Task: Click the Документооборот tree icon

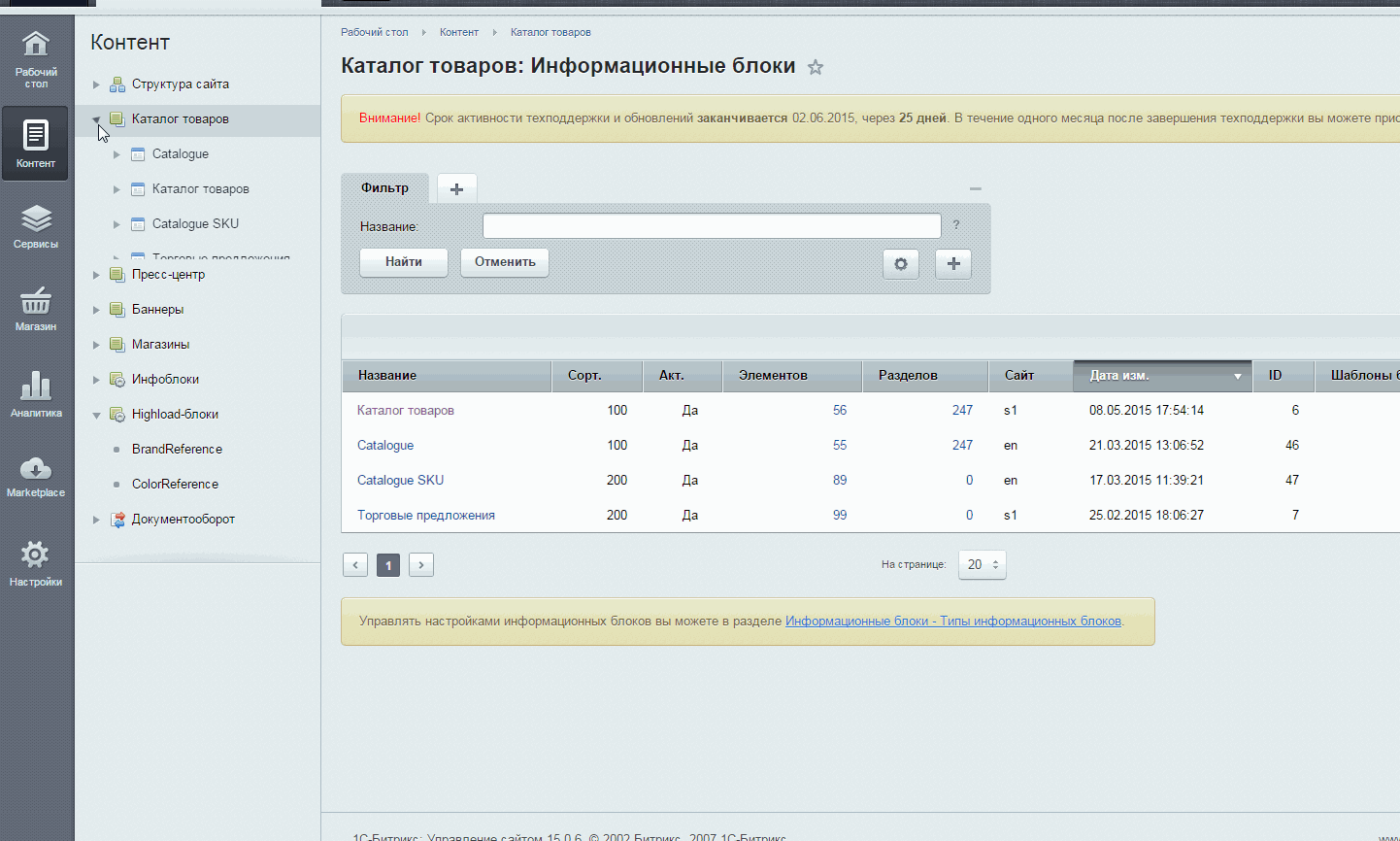Action: point(117,520)
